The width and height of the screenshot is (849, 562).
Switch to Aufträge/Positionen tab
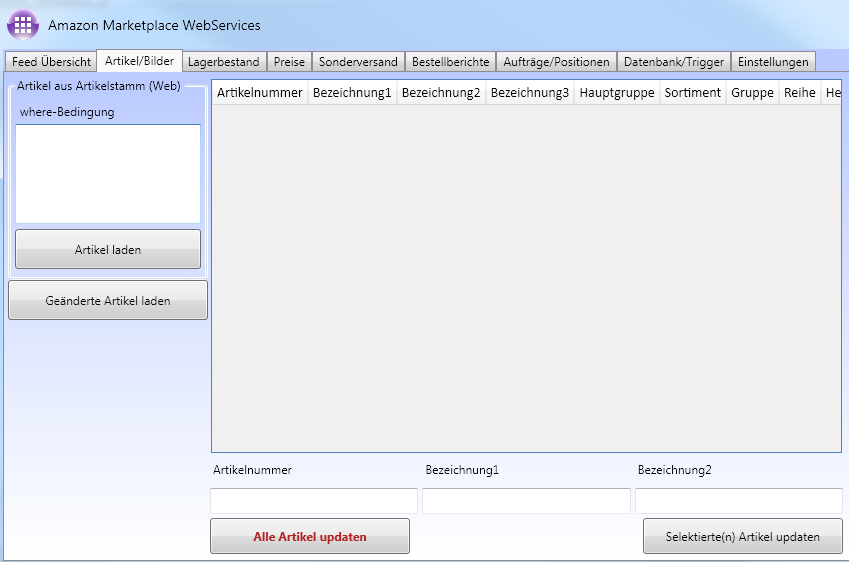click(x=556, y=62)
